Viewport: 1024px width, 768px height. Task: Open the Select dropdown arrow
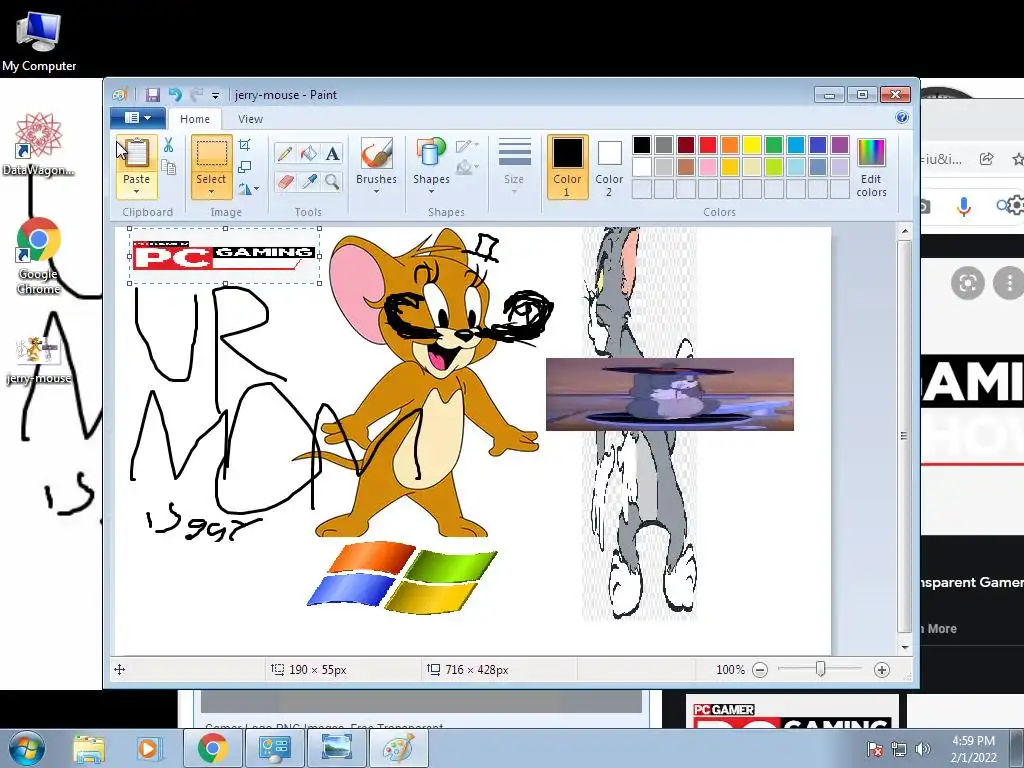[211, 192]
